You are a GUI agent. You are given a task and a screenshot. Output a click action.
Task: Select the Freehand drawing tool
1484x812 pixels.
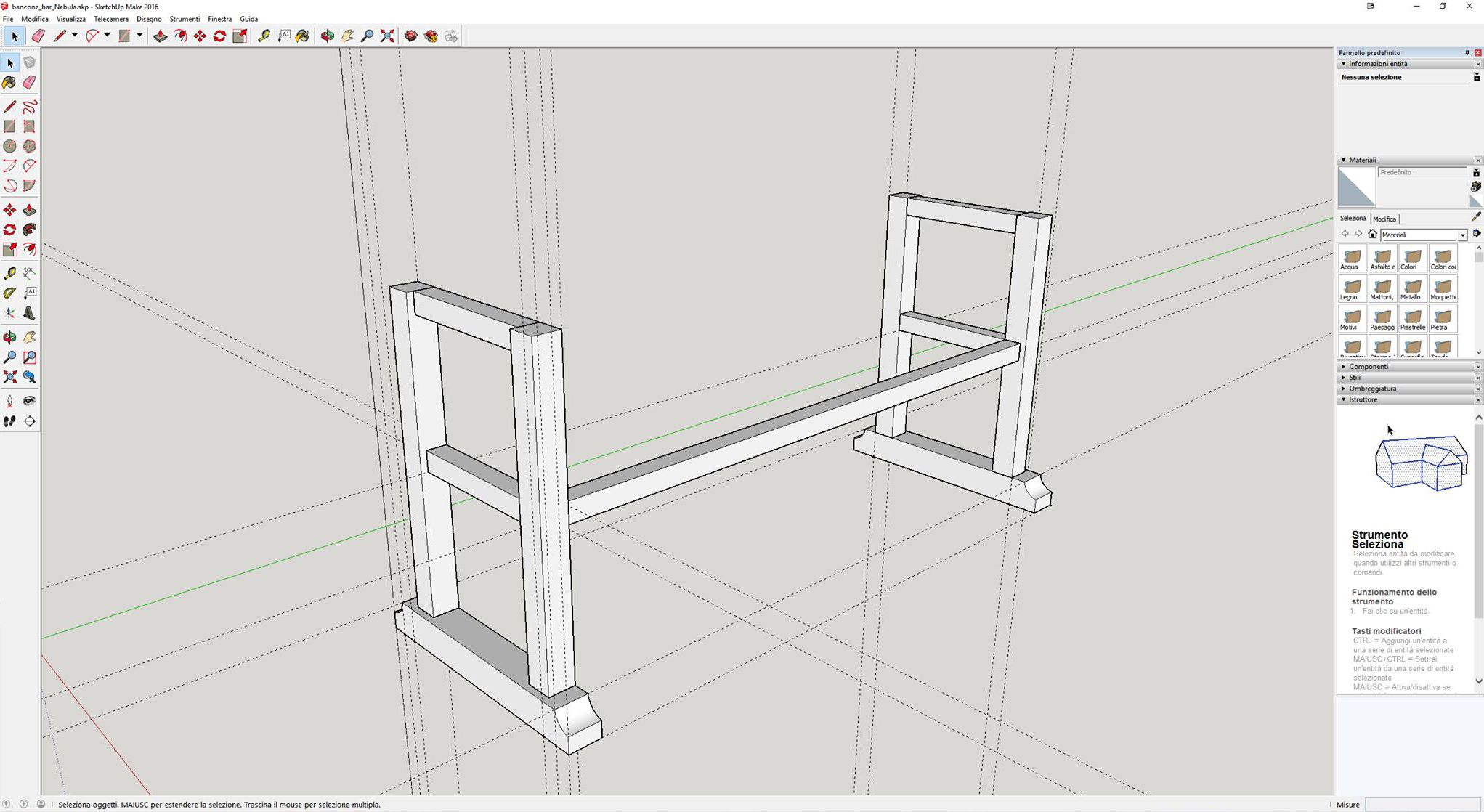click(x=30, y=107)
